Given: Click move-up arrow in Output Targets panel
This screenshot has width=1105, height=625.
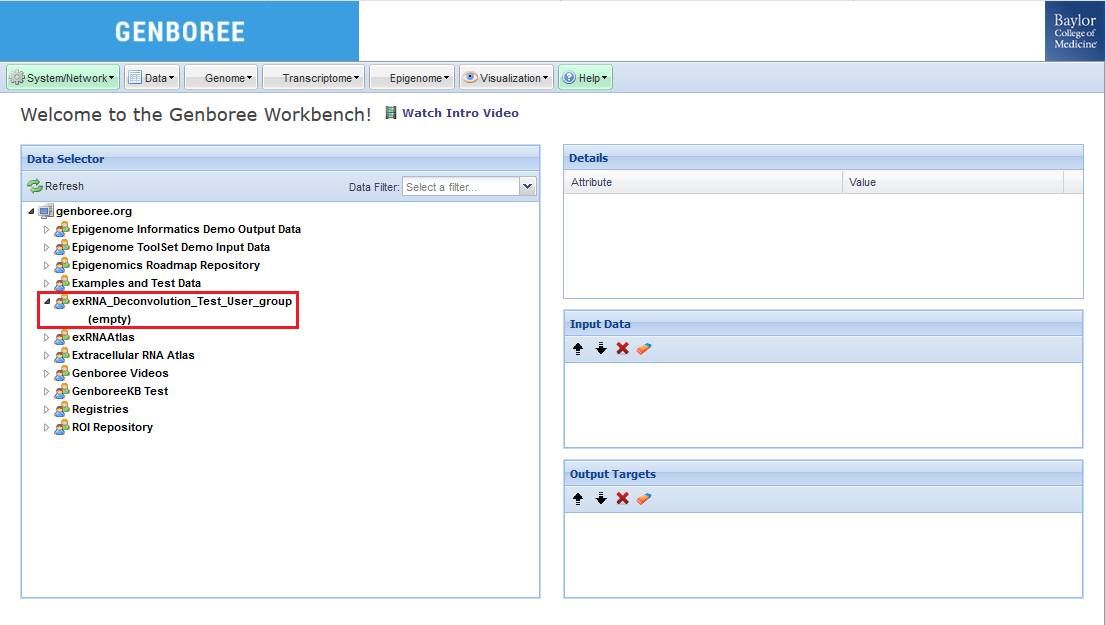Looking at the screenshot, I should coord(578,499).
